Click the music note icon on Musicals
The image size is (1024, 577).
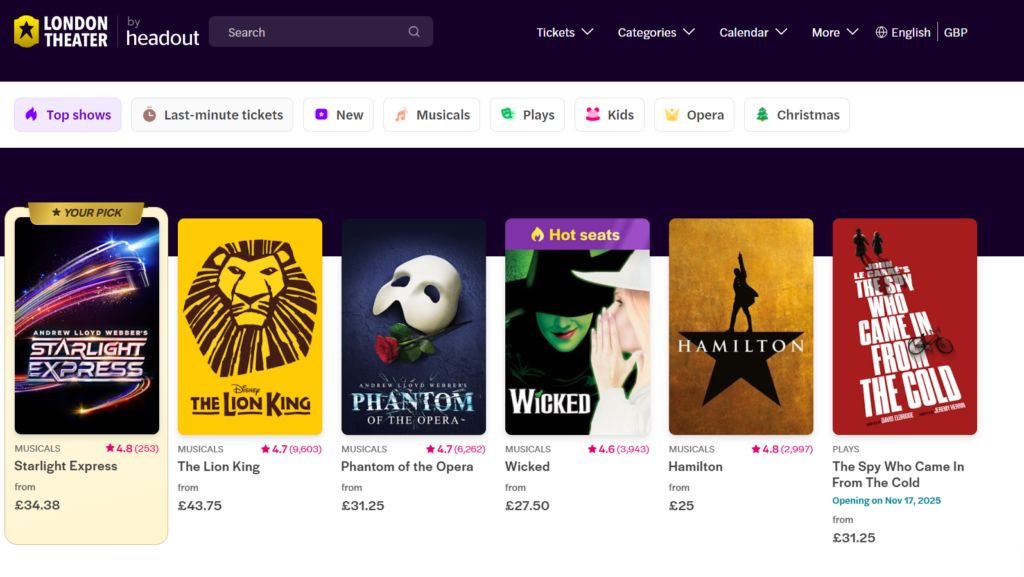(x=401, y=115)
